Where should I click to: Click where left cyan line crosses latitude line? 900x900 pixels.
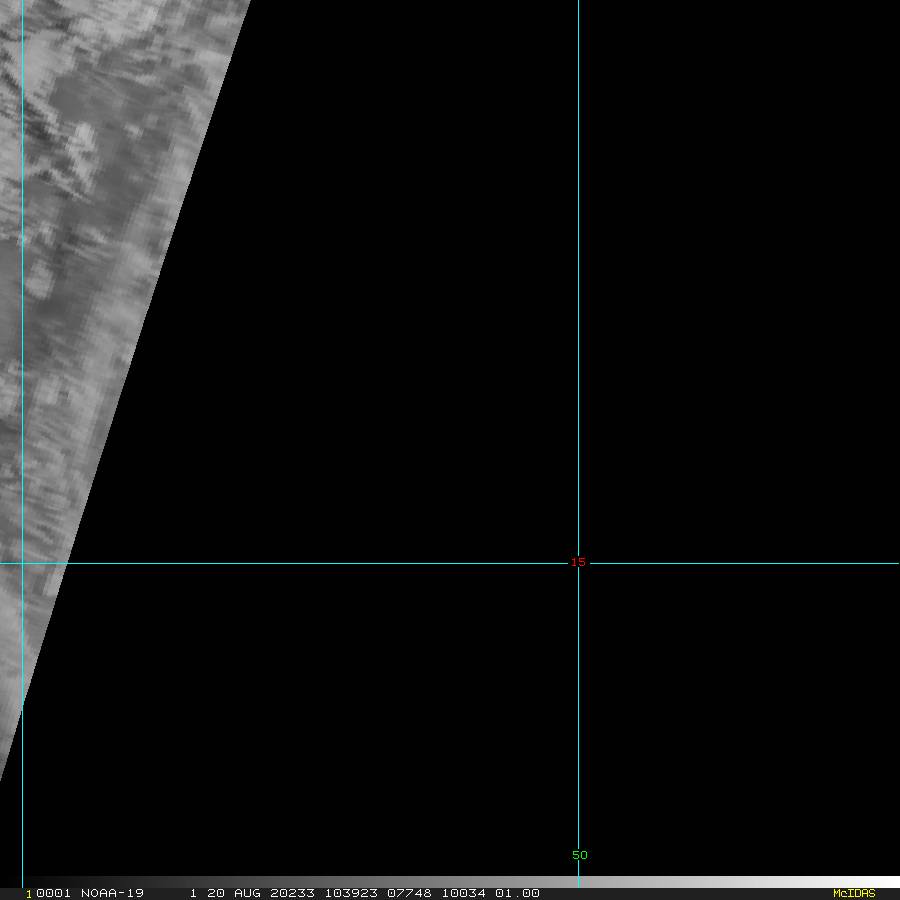click(22, 563)
